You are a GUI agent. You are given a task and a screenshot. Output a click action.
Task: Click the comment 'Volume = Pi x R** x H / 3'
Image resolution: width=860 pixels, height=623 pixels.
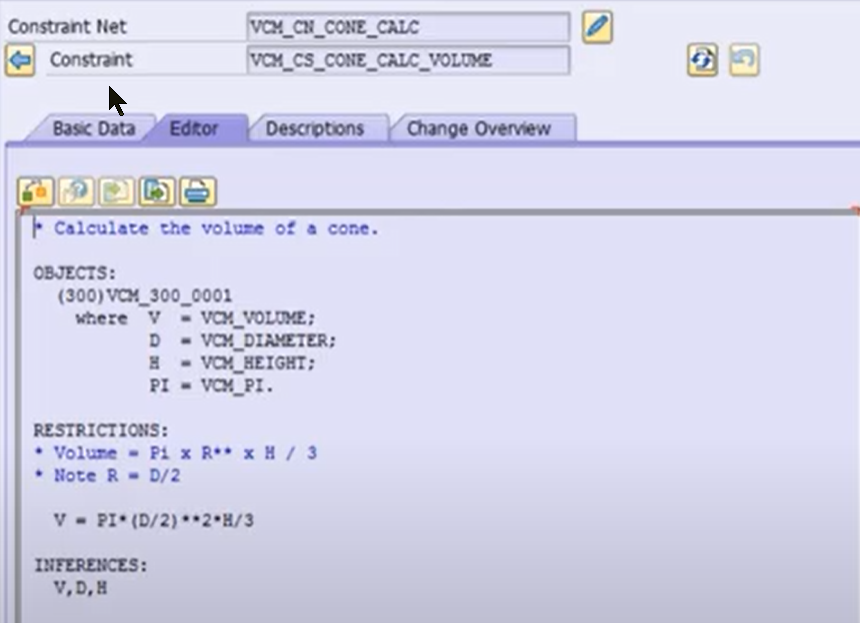pos(176,453)
